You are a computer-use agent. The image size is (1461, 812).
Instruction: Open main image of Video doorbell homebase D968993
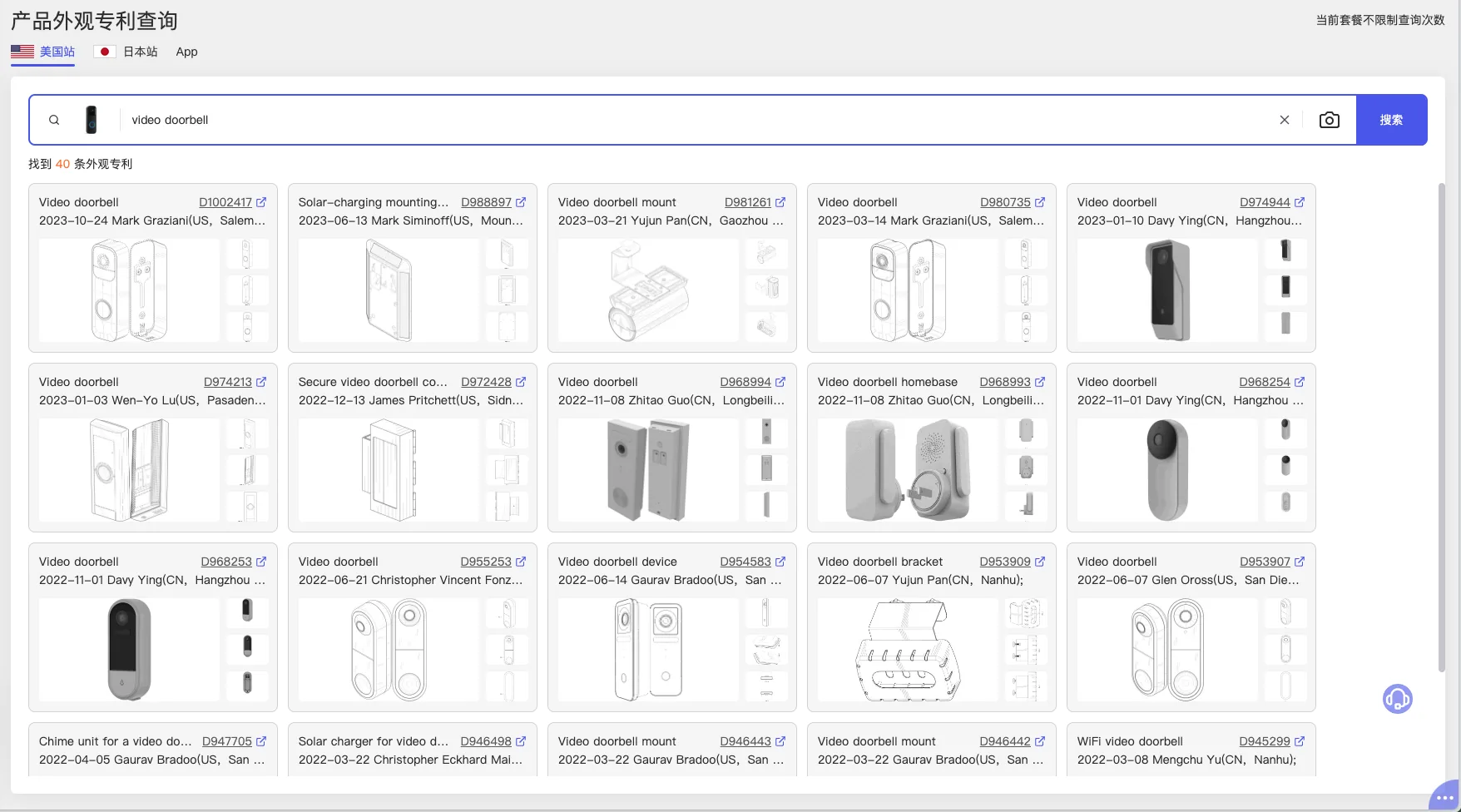908,470
